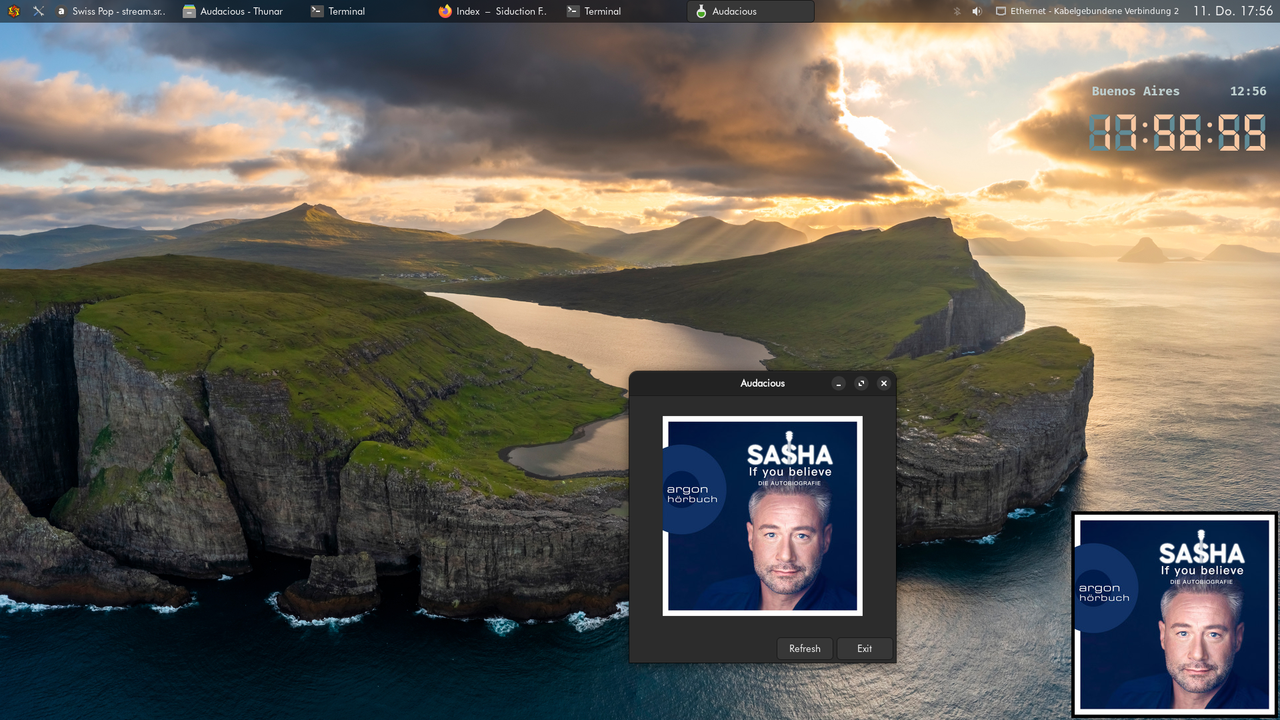1280x720 pixels.
Task: Click the Buenos Aires label on the desktop clock
Action: [1135, 91]
